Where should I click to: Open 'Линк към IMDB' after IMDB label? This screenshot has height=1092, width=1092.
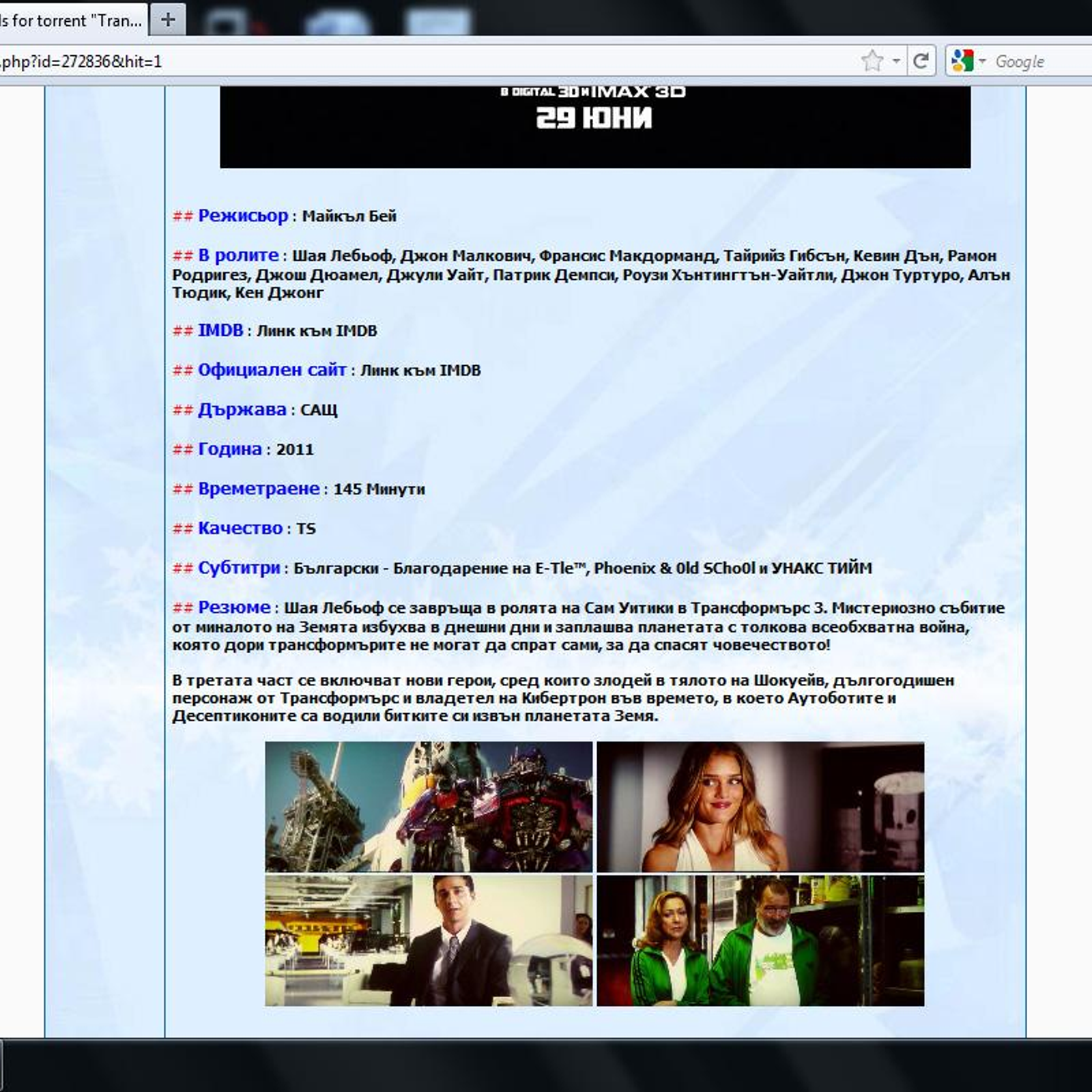(317, 331)
